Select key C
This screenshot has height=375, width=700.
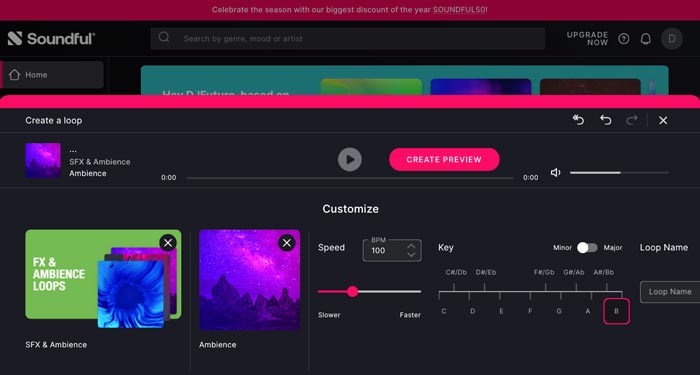pos(444,311)
